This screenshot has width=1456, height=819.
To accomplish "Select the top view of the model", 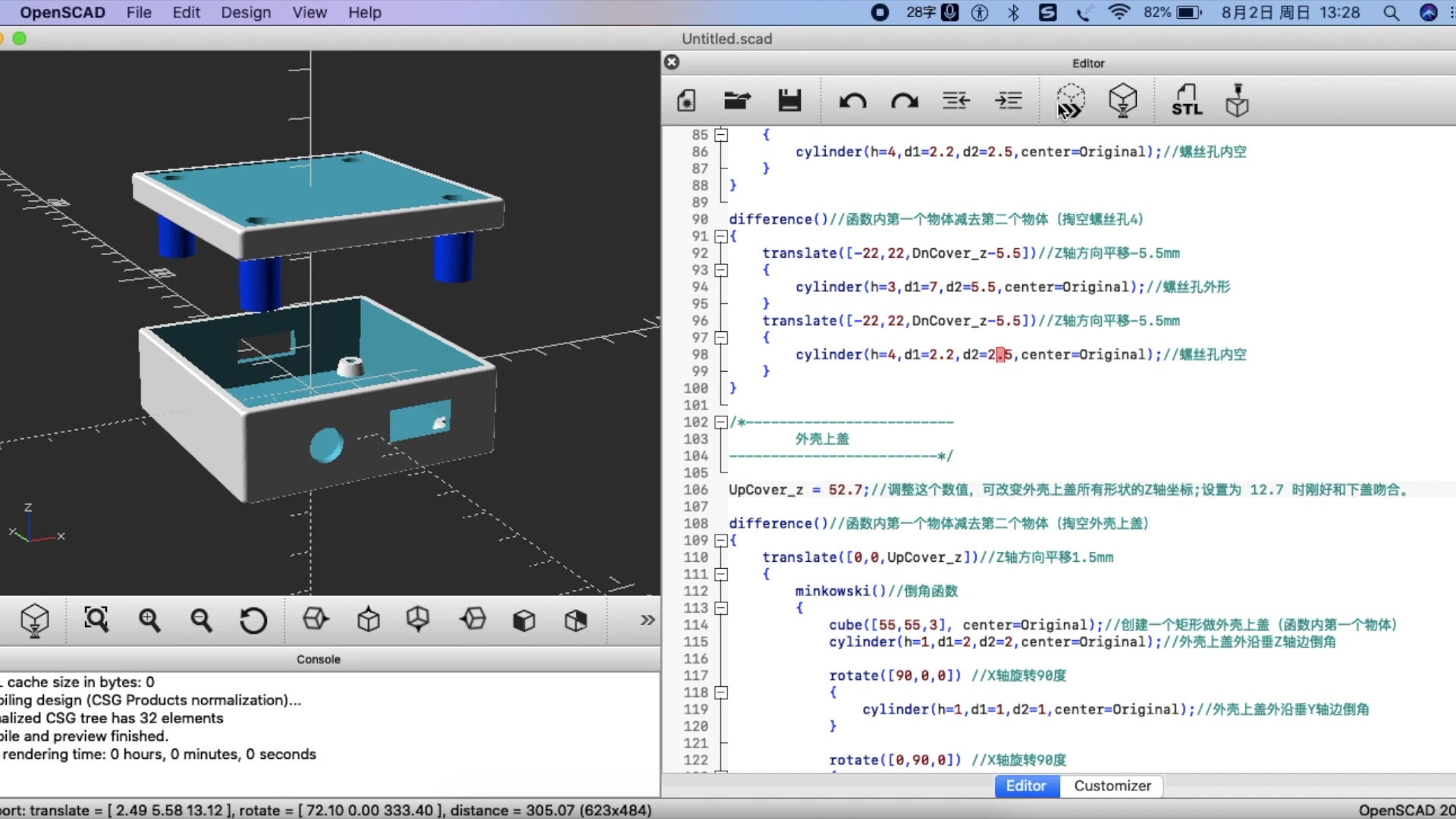I will point(369,620).
